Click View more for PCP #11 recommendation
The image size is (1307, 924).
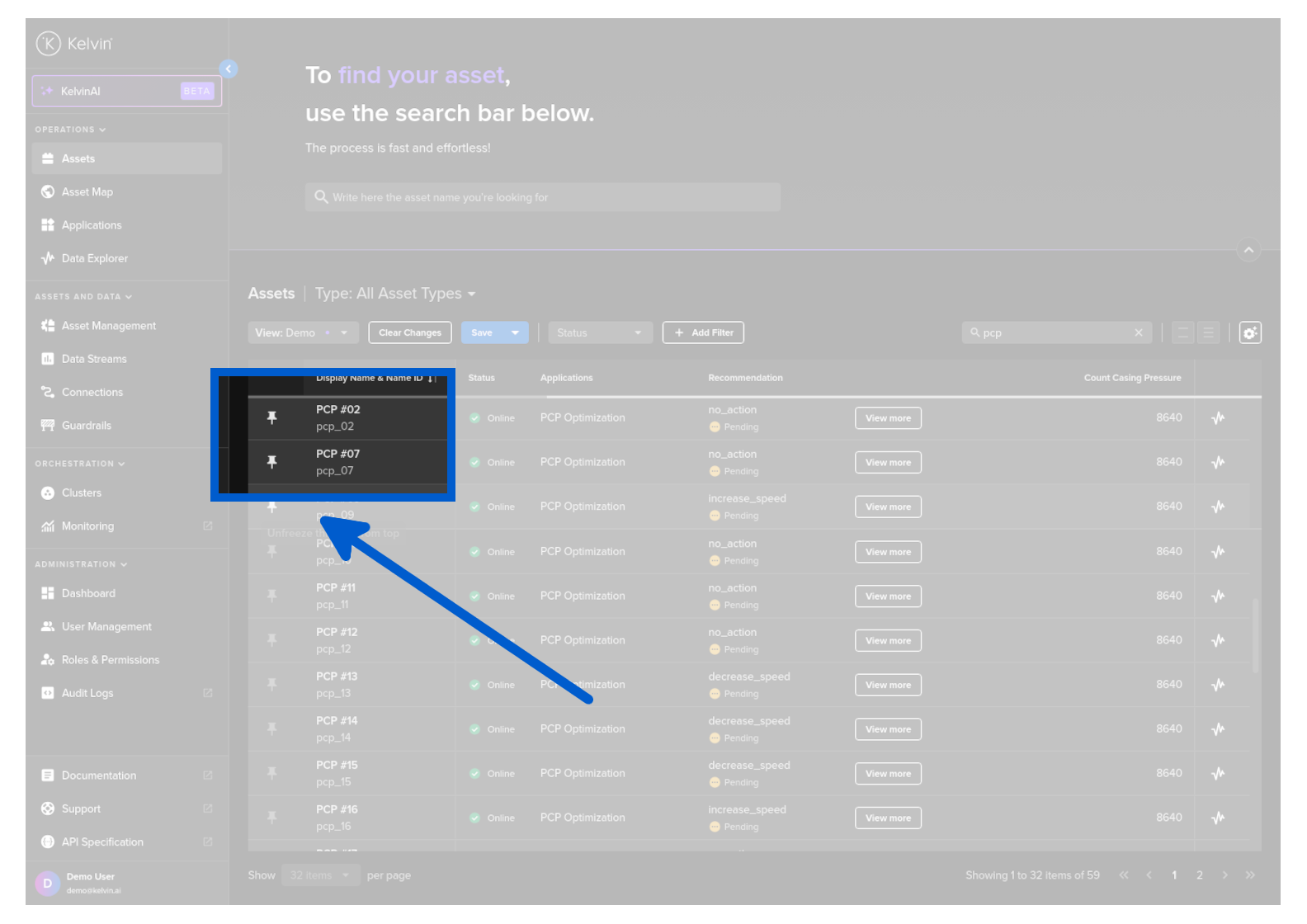[888, 596]
